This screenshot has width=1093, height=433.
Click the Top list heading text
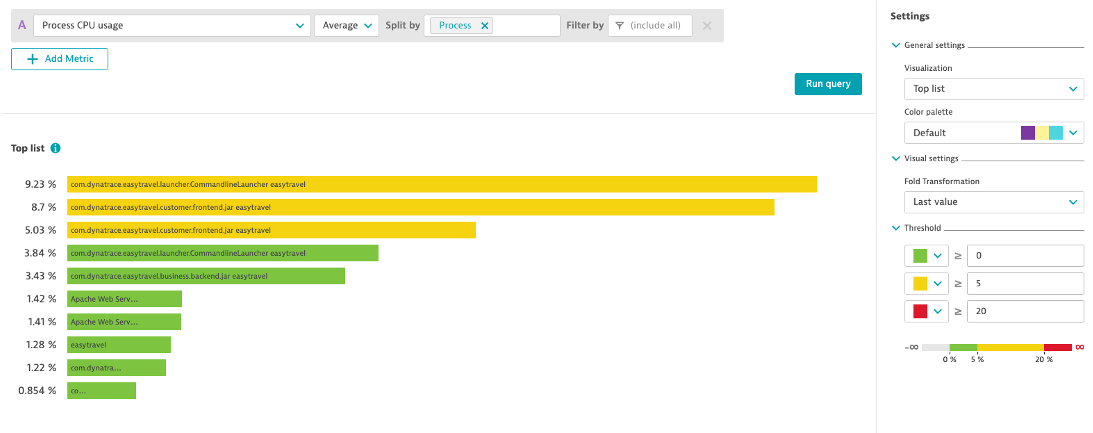[x=28, y=149]
